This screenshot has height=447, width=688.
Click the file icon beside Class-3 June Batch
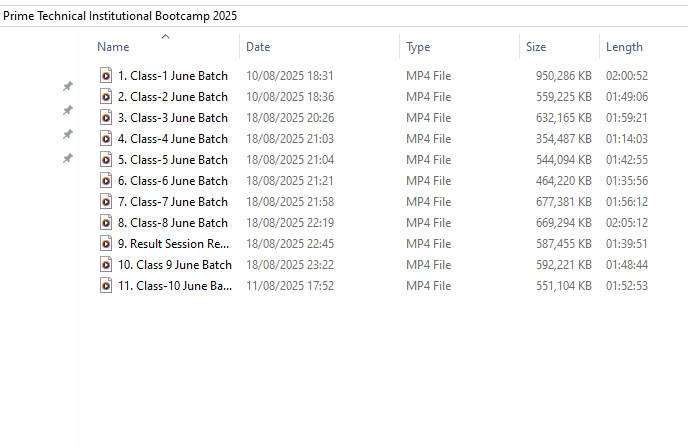[x=106, y=118]
